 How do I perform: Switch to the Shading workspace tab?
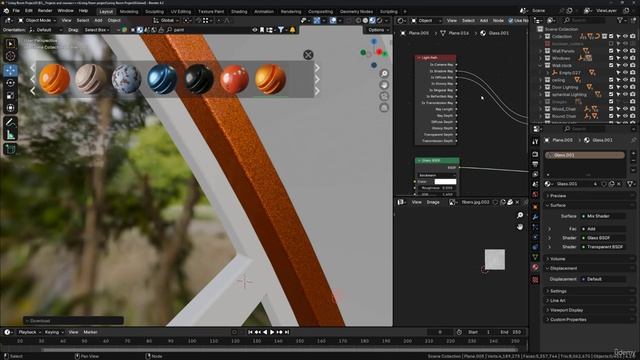click(x=239, y=11)
